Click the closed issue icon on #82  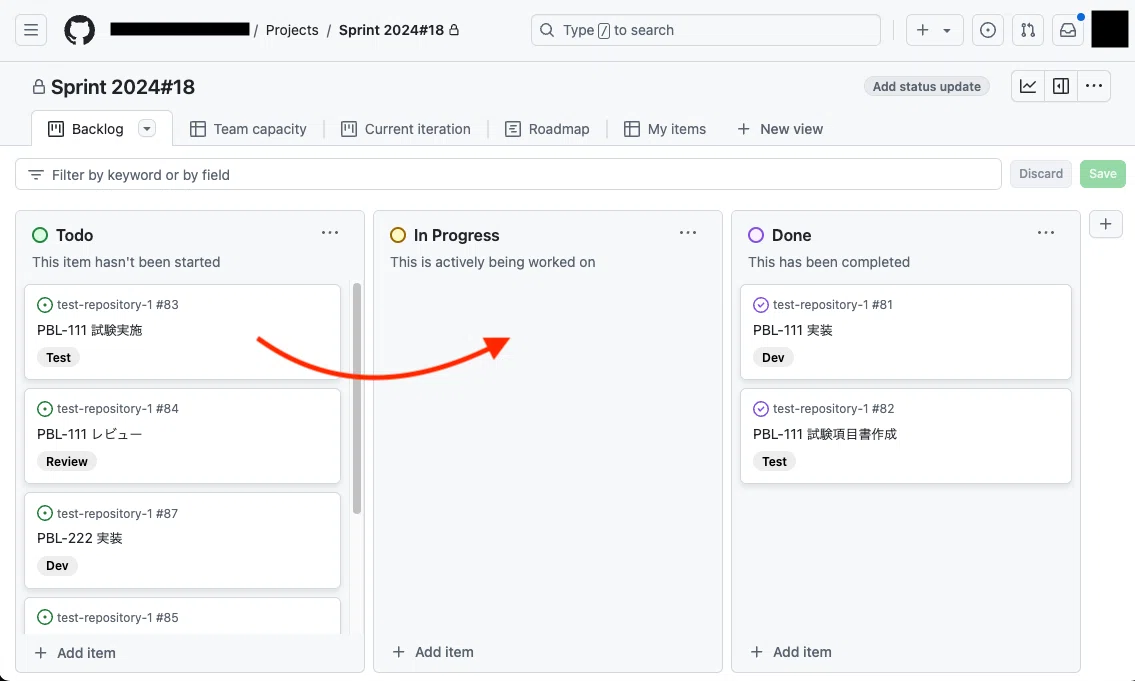click(x=761, y=409)
